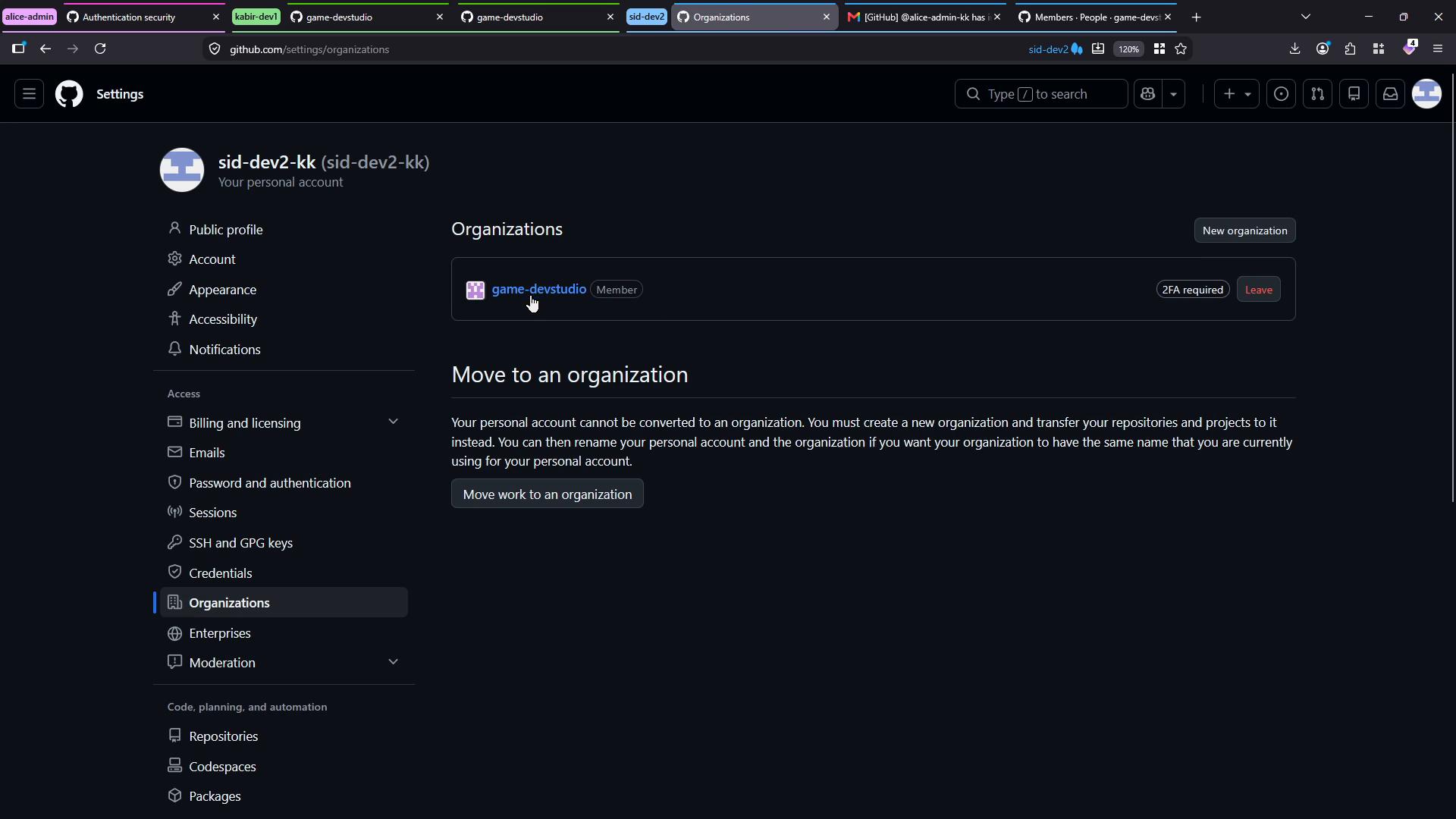Click the GitHub Octocat logo
Image resolution: width=1456 pixels, height=819 pixels.
click(x=69, y=94)
